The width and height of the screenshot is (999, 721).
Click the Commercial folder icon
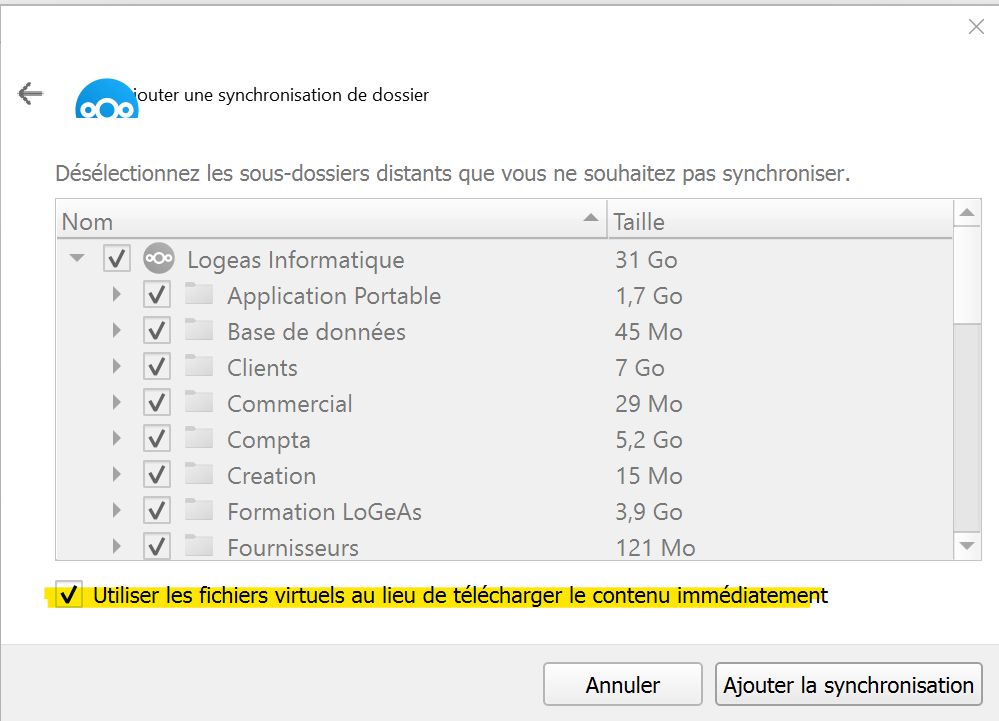coord(199,403)
